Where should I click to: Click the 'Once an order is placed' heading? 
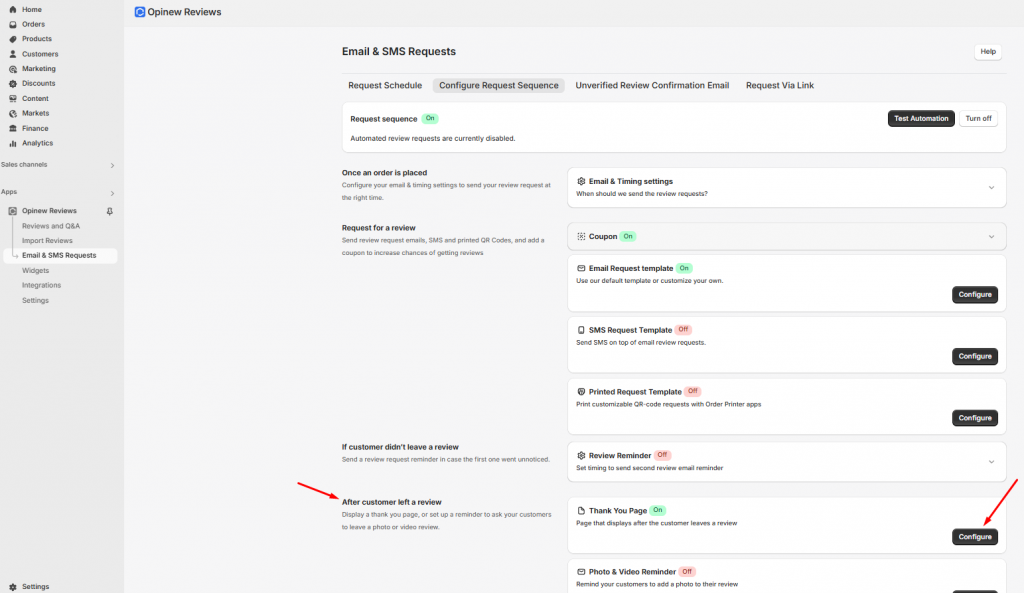click(384, 173)
